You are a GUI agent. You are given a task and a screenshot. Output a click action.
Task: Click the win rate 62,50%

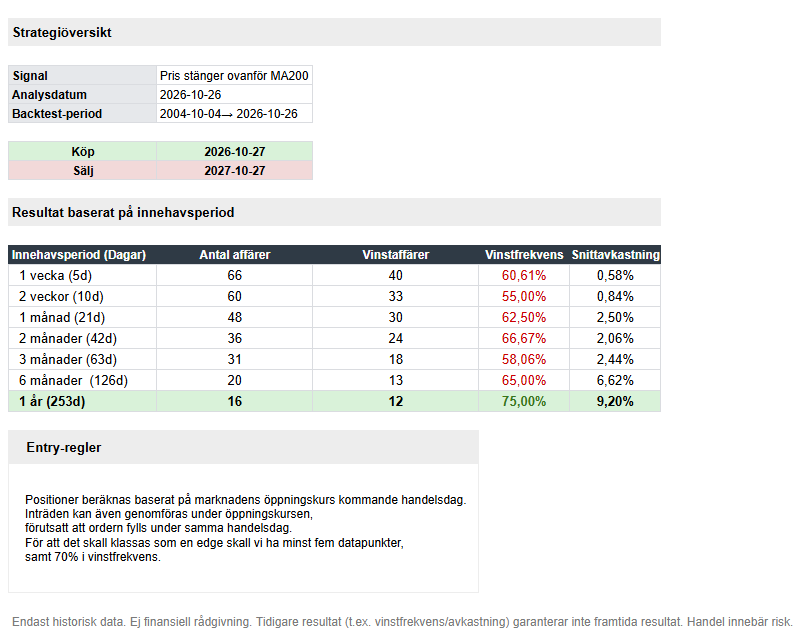coord(524,317)
